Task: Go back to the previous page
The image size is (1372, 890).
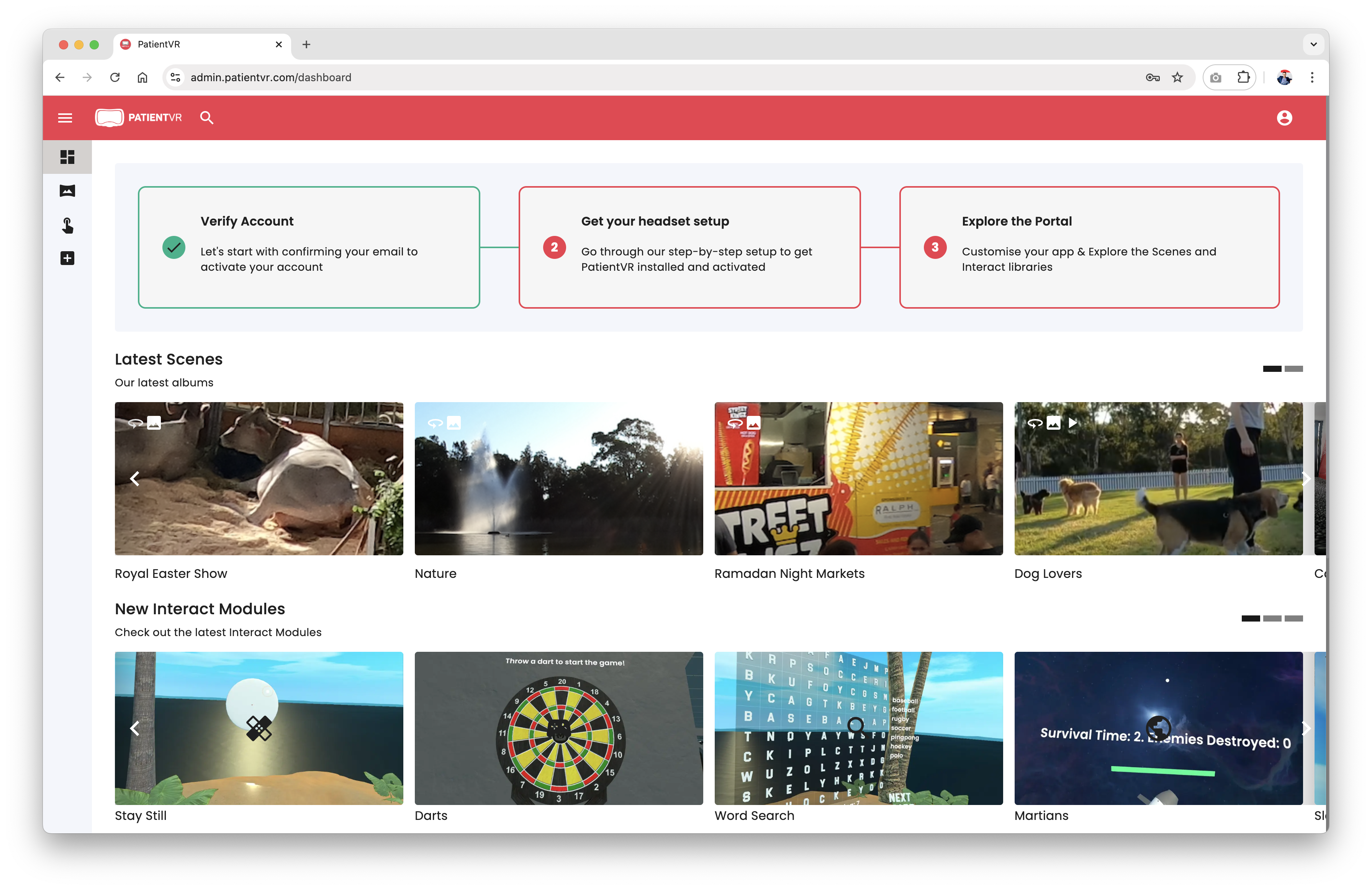Action: click(x=60, y=77)
